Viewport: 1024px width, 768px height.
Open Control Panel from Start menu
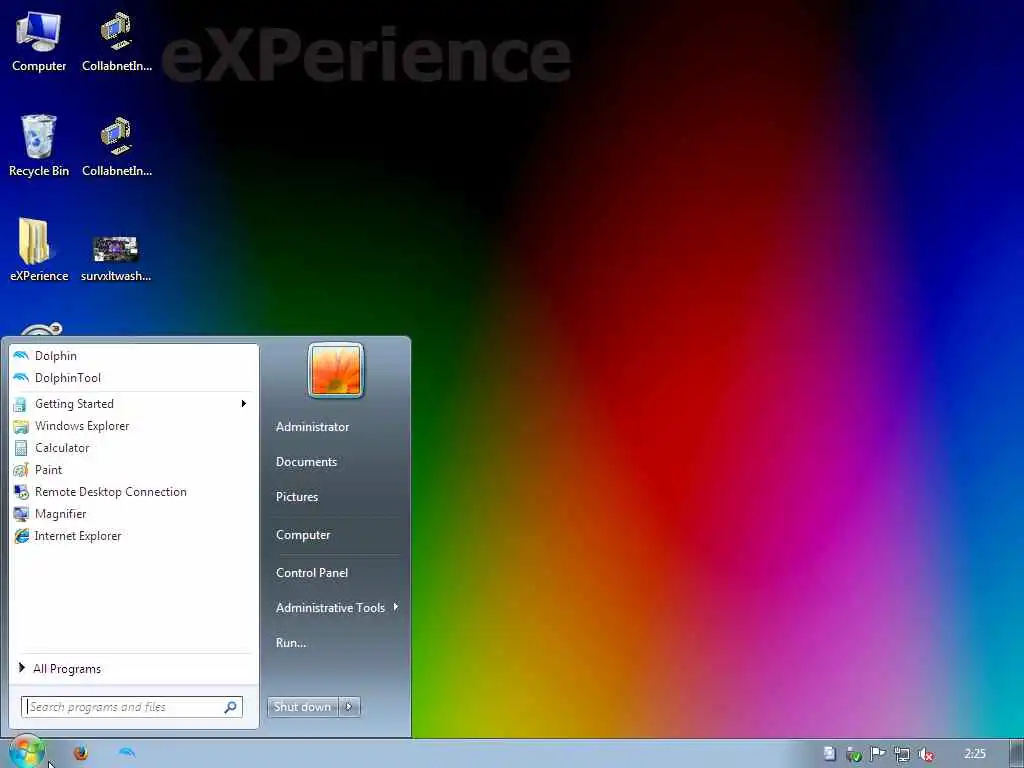pyautogui.click(x=312, y=573)
